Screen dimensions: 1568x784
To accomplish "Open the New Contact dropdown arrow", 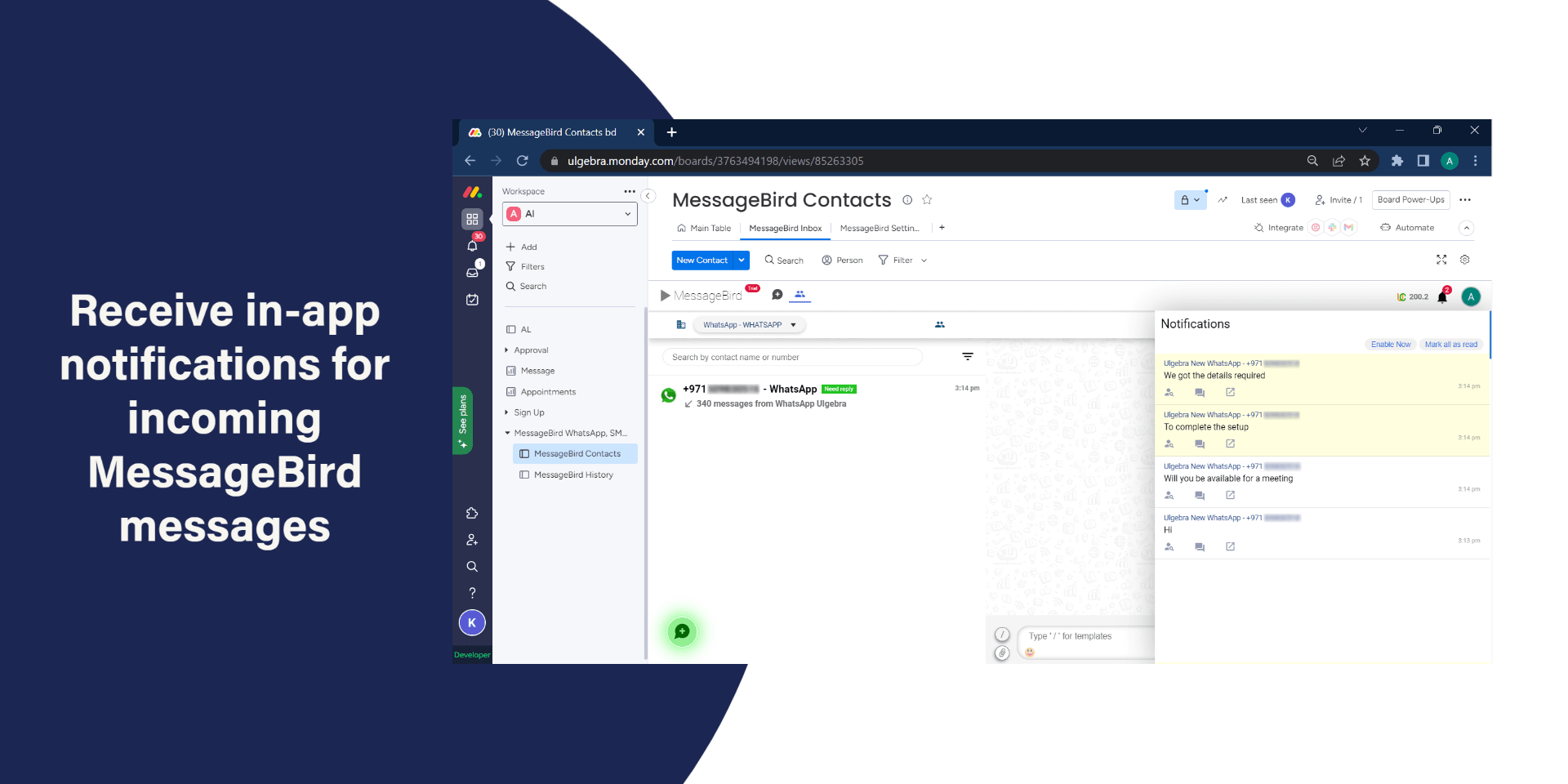I will 742,261.
